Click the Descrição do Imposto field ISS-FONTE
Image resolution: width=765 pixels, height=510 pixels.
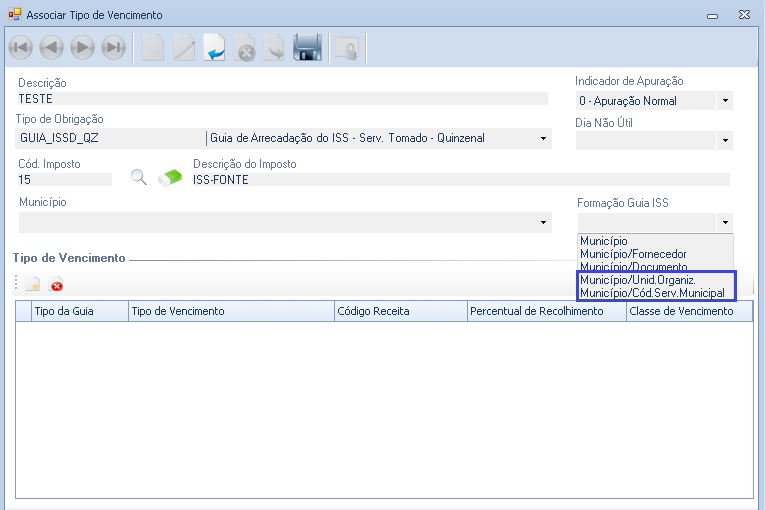coord(461,180)
